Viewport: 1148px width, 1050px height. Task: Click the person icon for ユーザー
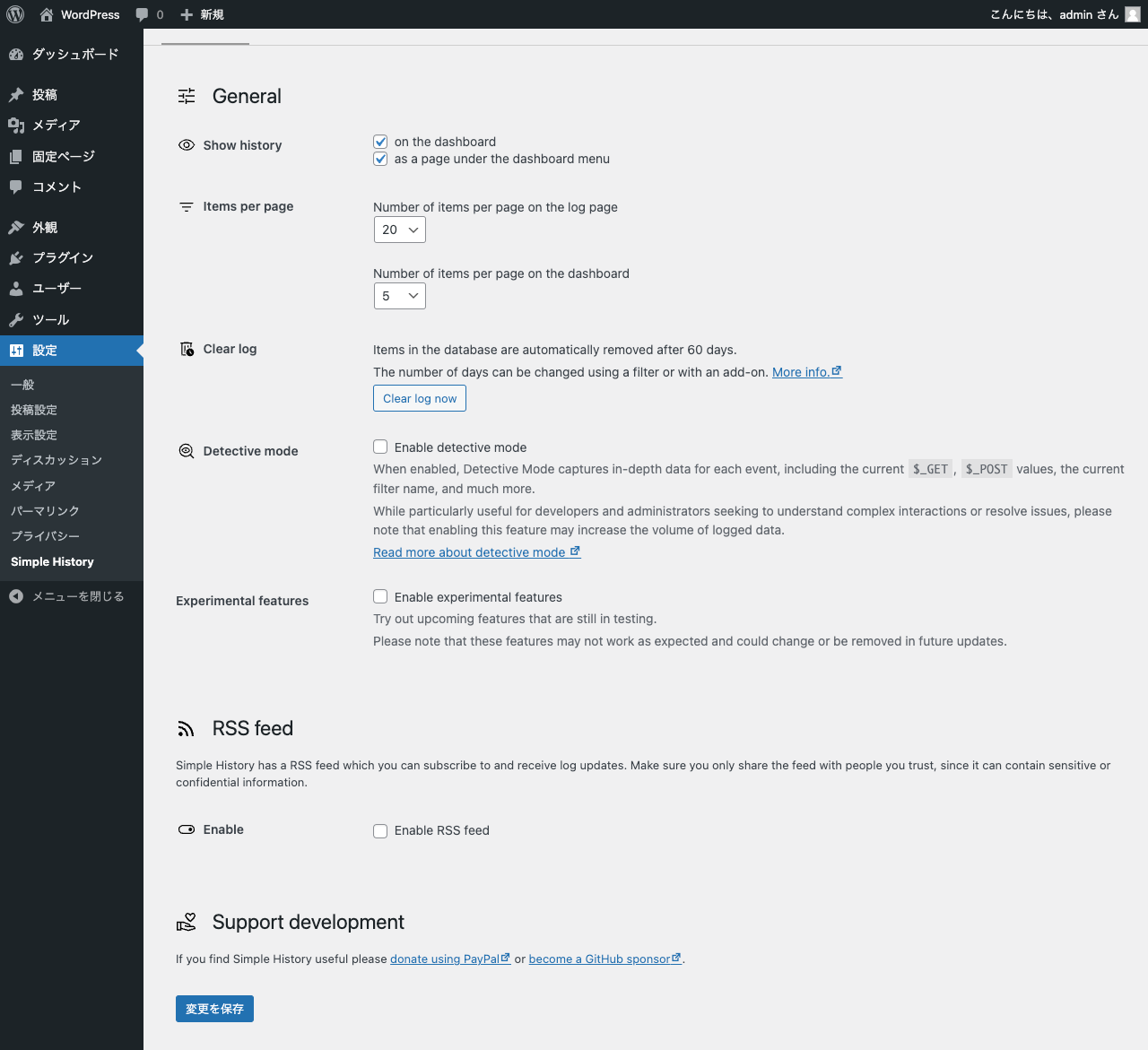pyautogui.click(x=16, y=288)
